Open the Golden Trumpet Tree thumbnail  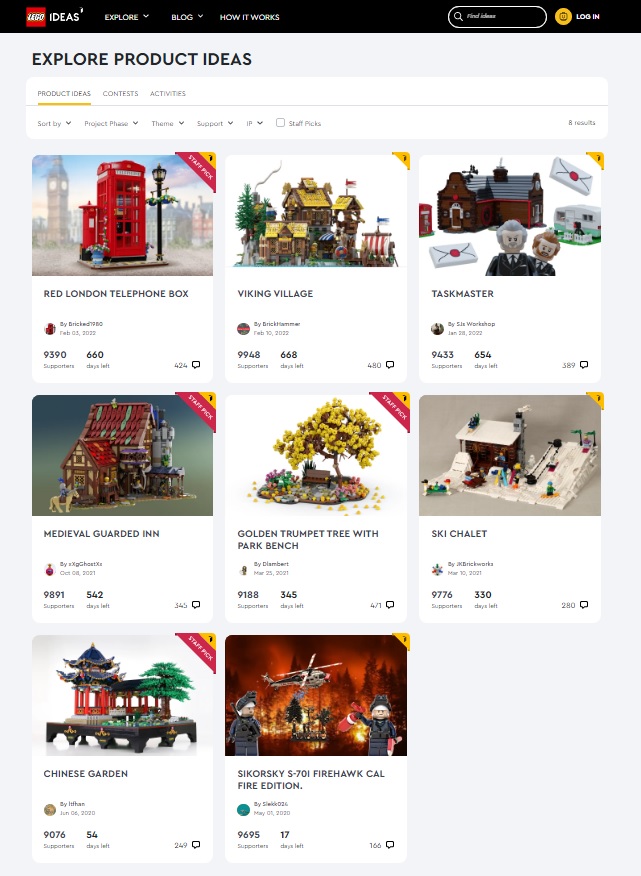[x=316, y=455]
